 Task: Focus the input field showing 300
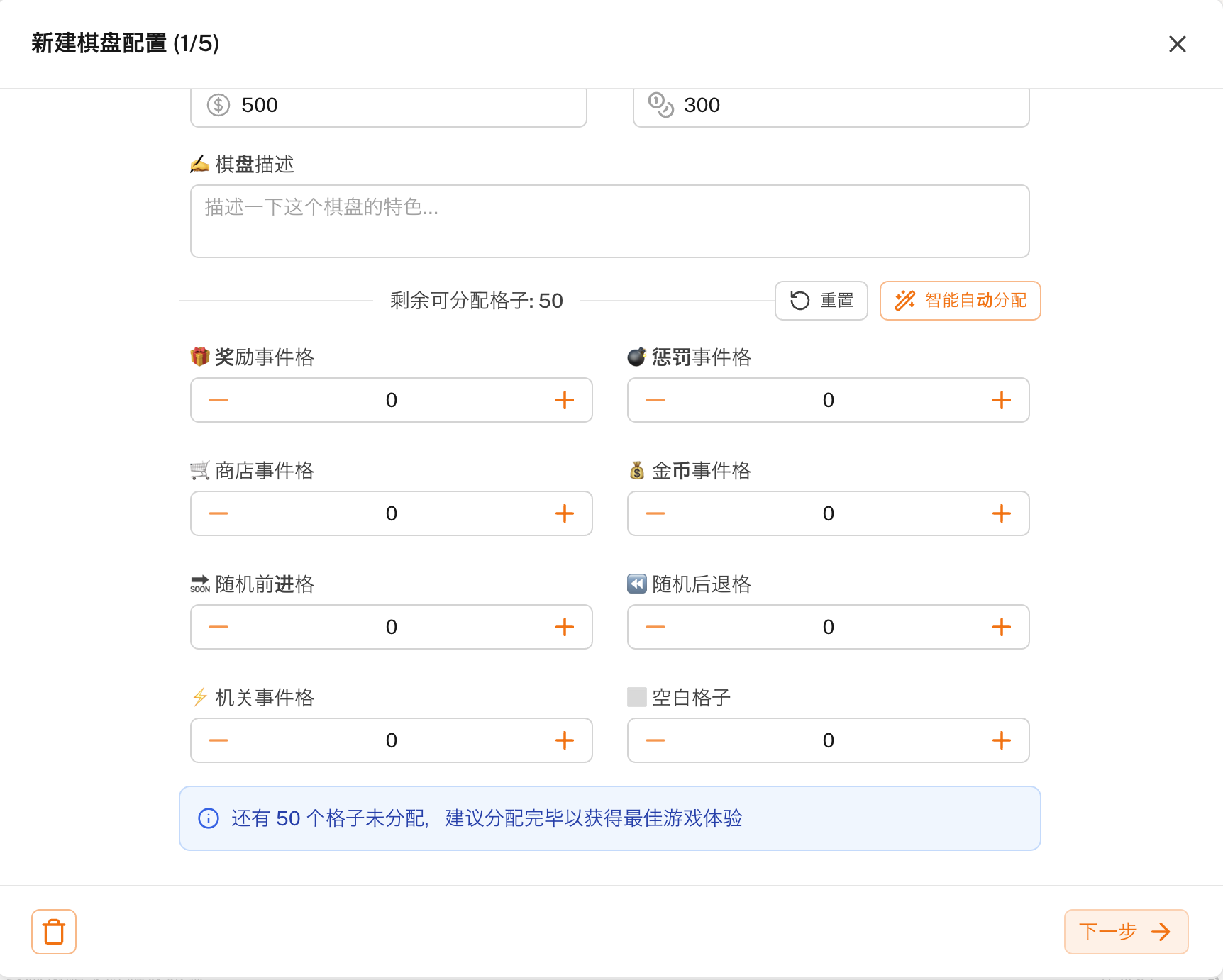click(x=844, y=106)
